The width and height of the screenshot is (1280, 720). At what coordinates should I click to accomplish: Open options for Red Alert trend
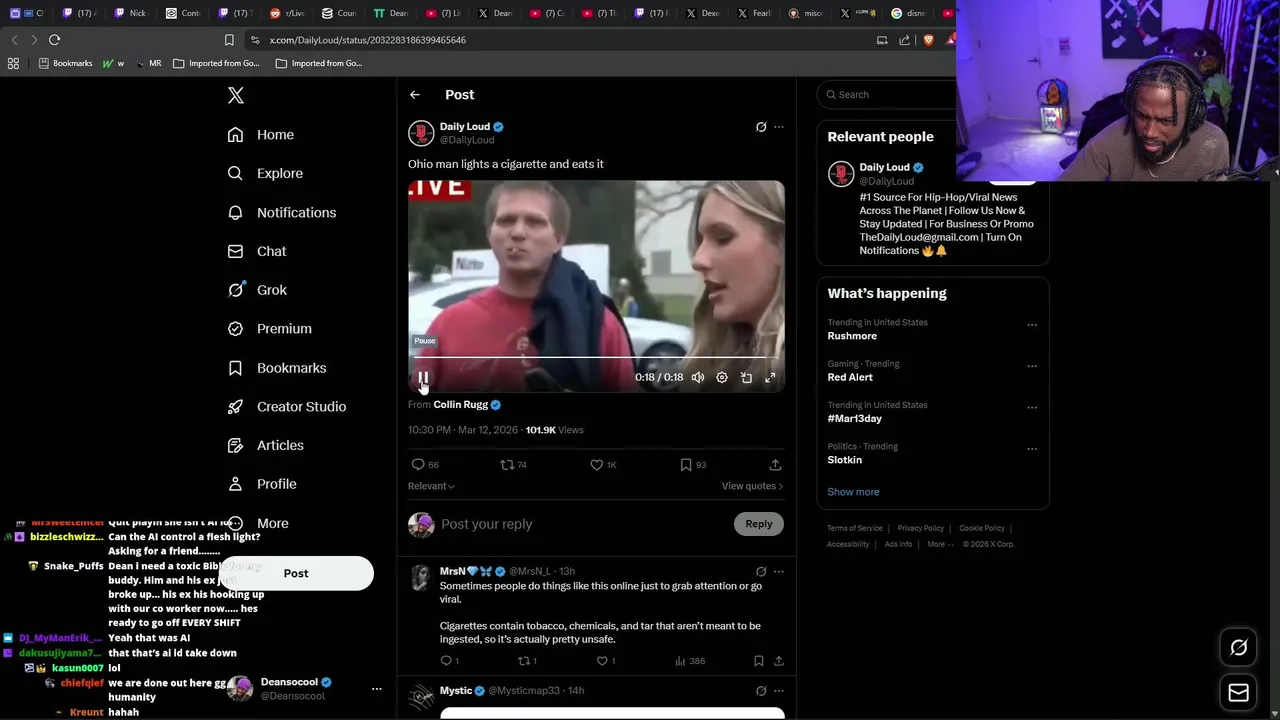pos(1032,366)
